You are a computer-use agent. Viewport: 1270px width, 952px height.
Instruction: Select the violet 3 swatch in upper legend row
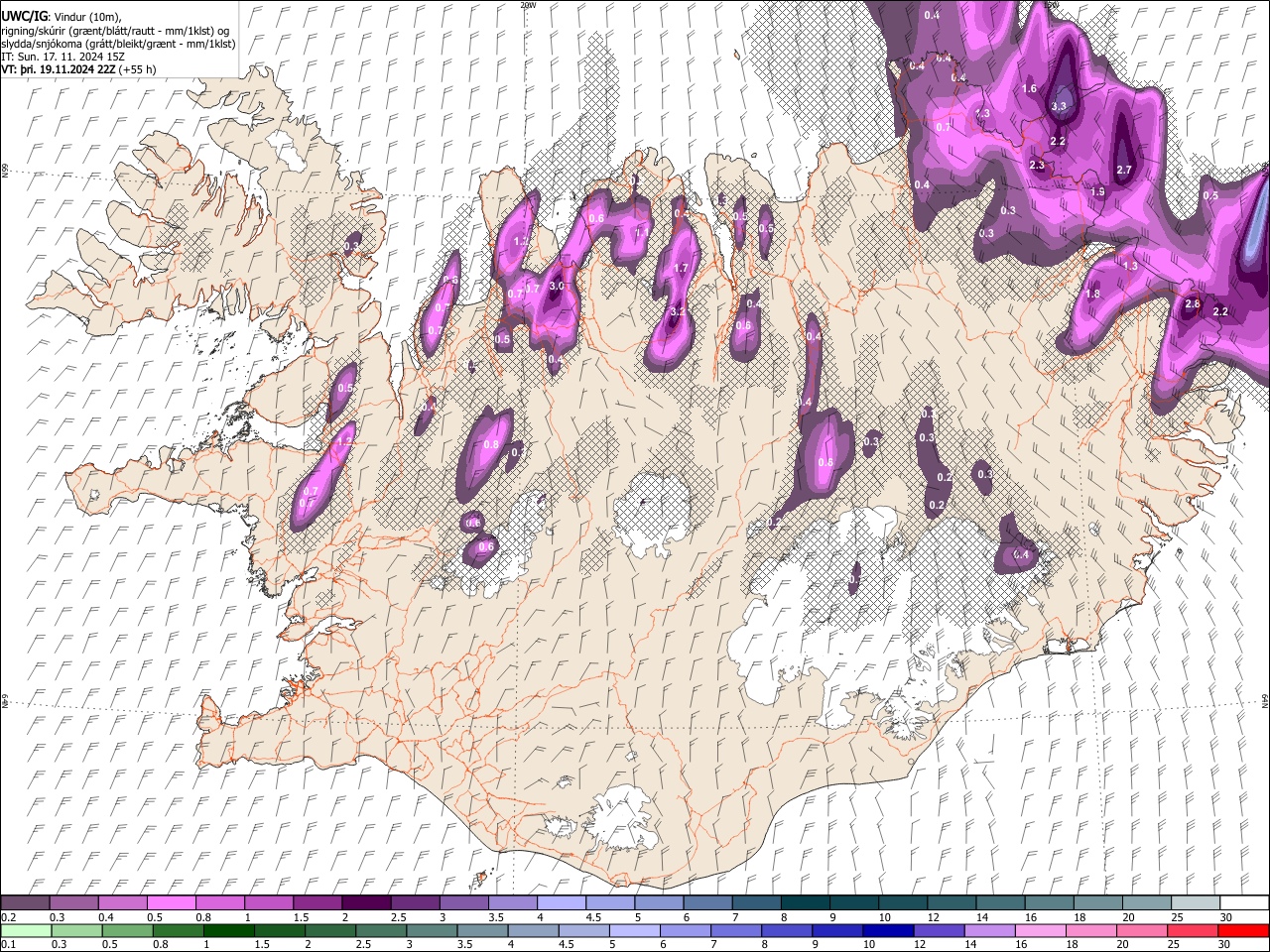pos(463,903)
